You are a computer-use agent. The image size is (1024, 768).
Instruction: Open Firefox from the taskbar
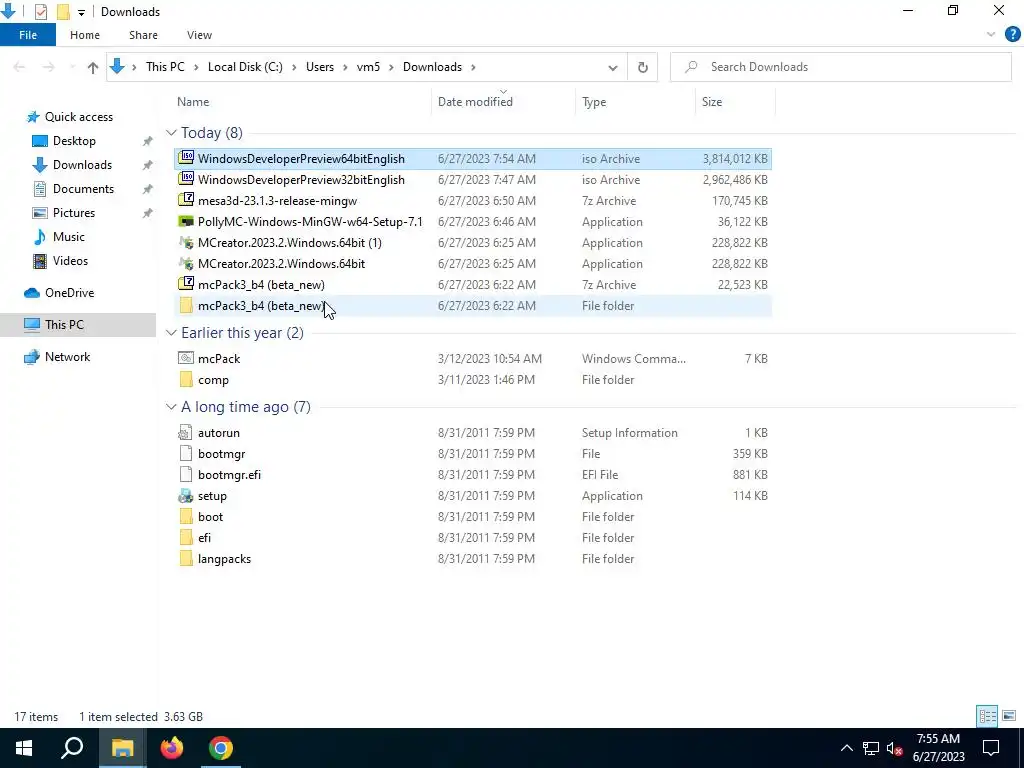(172, 748)
